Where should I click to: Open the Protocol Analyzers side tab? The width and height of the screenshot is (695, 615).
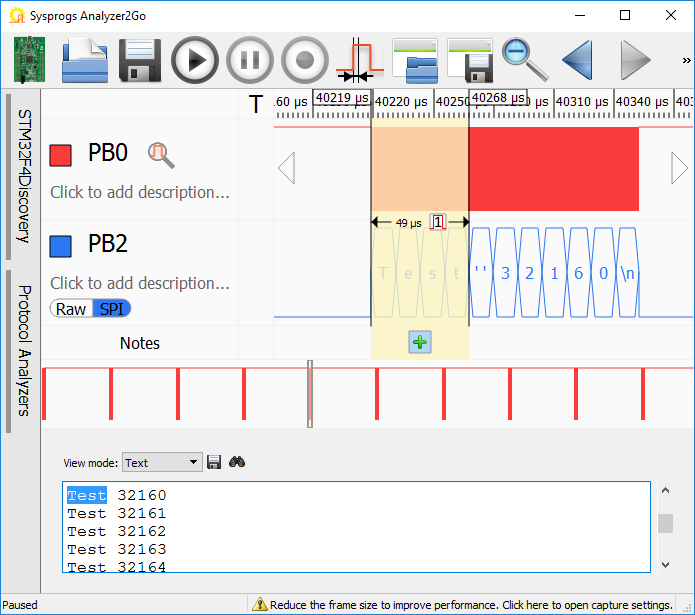click(x=23, y=350)
